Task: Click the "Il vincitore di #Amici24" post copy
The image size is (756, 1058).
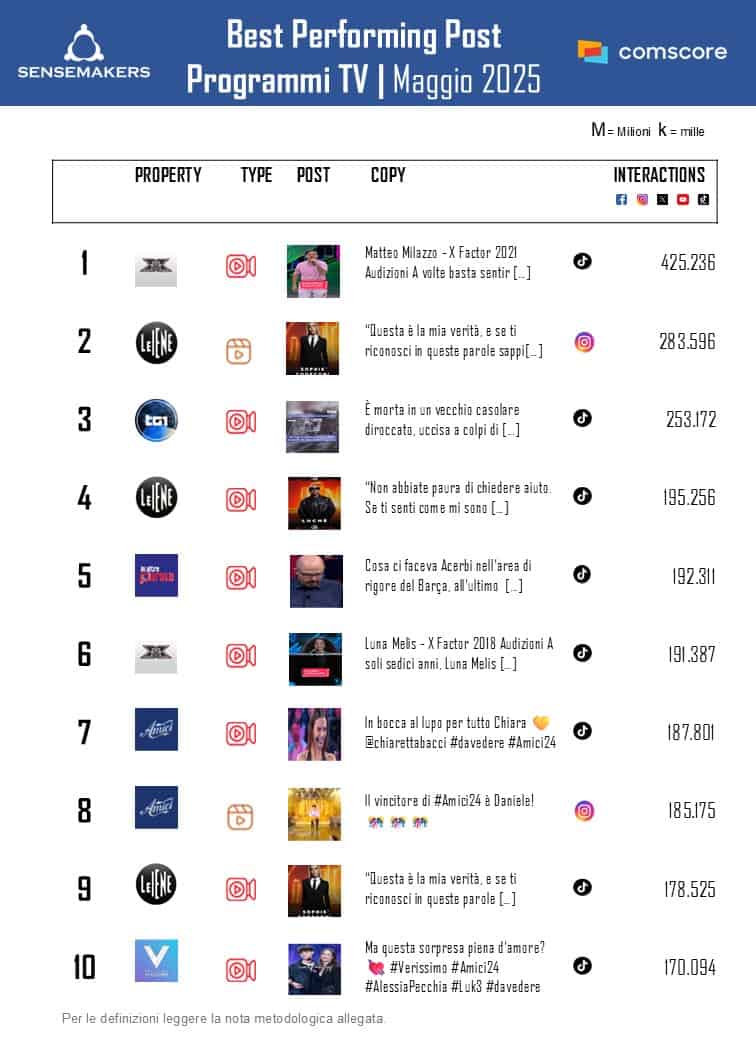Action: point(449,800)
